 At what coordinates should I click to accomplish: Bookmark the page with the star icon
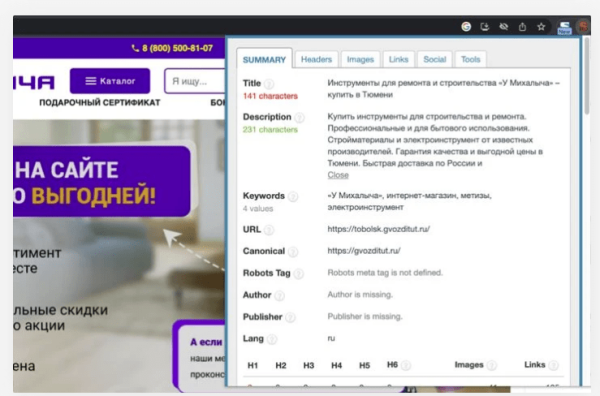coord(541,26)
